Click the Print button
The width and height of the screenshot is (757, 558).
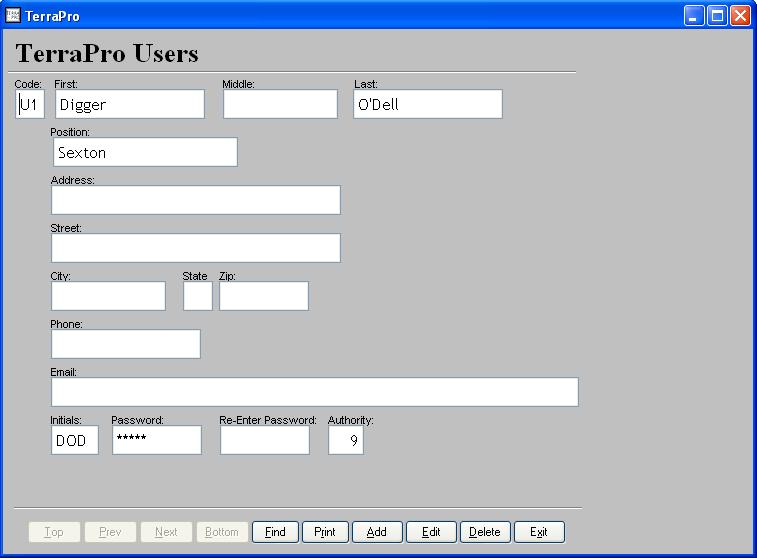pyautogui.click(x=325, y=532)
